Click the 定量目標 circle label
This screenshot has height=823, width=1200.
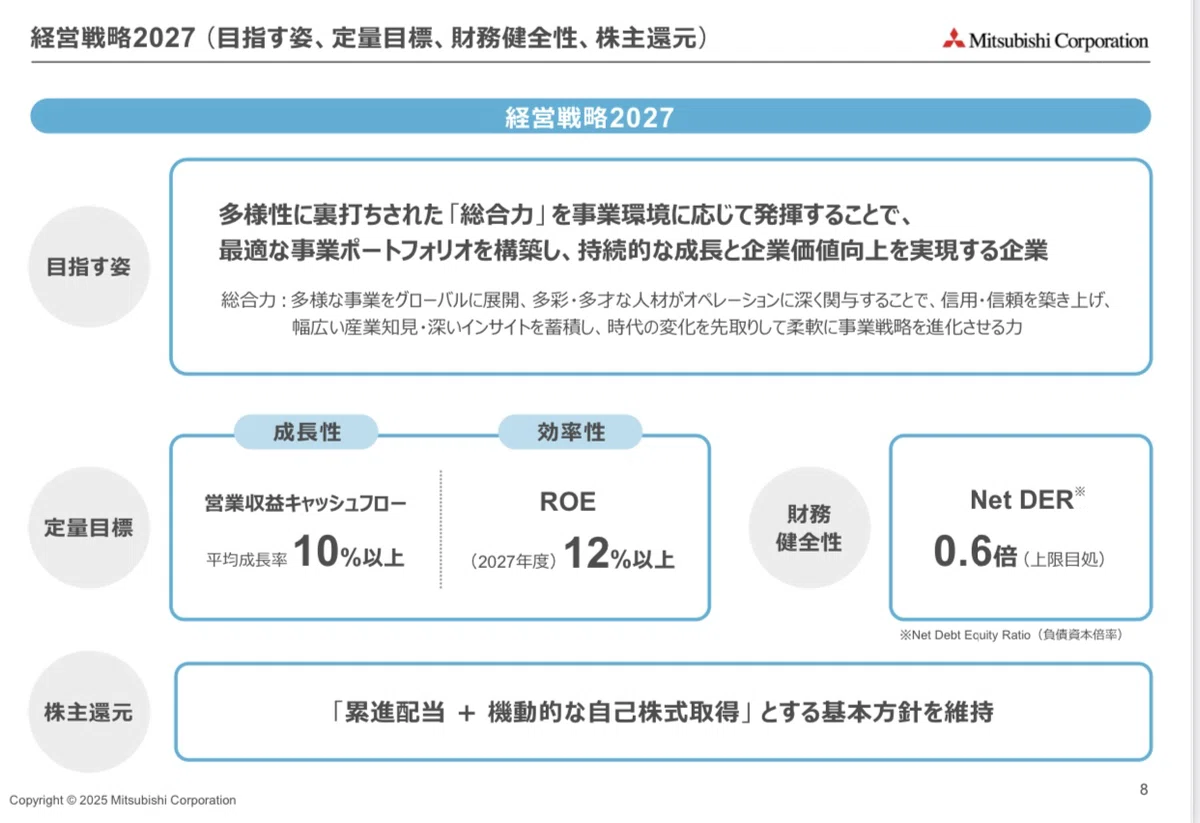[89, 527]
